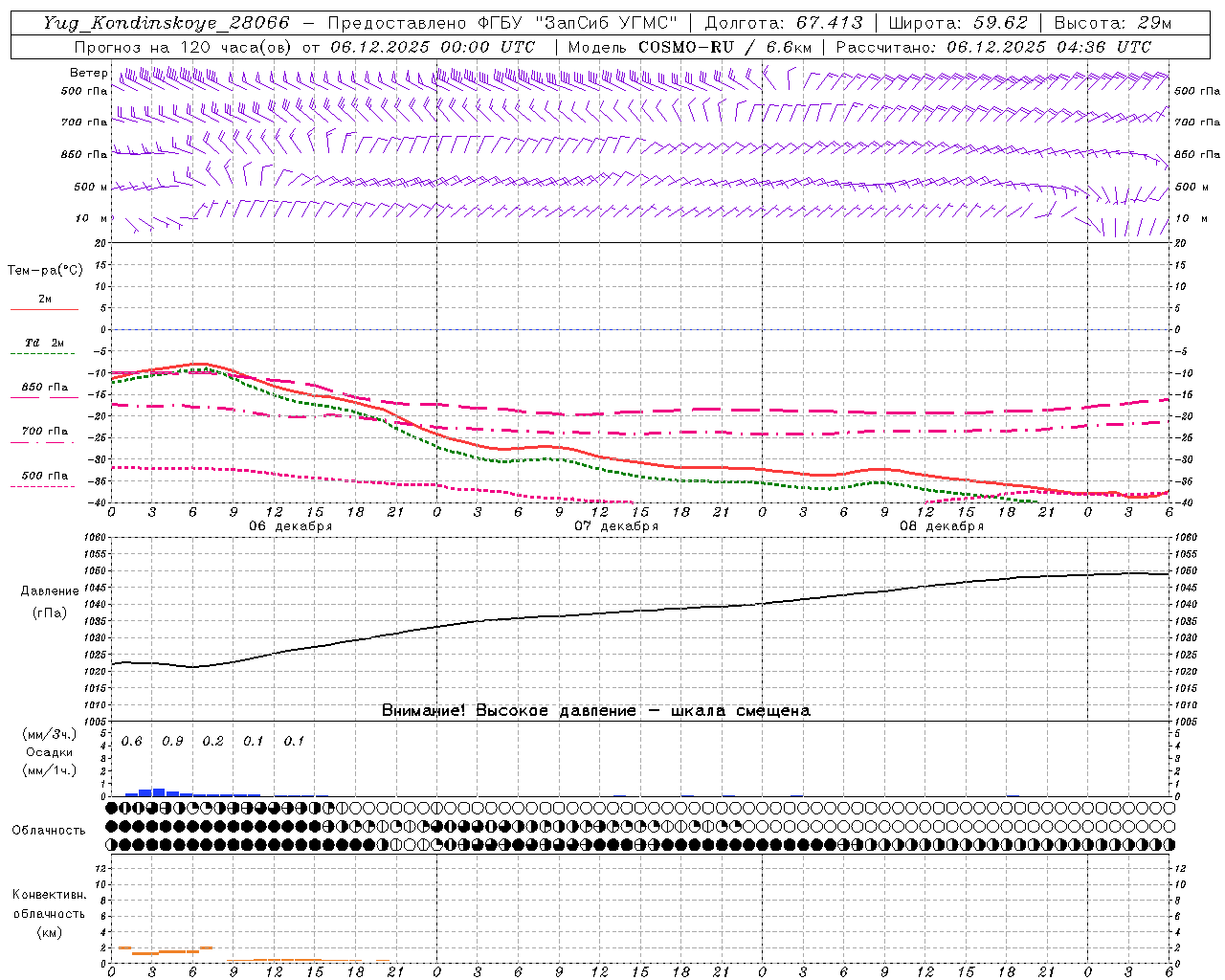Image resolution: width=1225 pixels, height=980 pixels.
Task: Click the tallest blue precipitation bar
Action: pyautogui.click(x=159, y=792)
